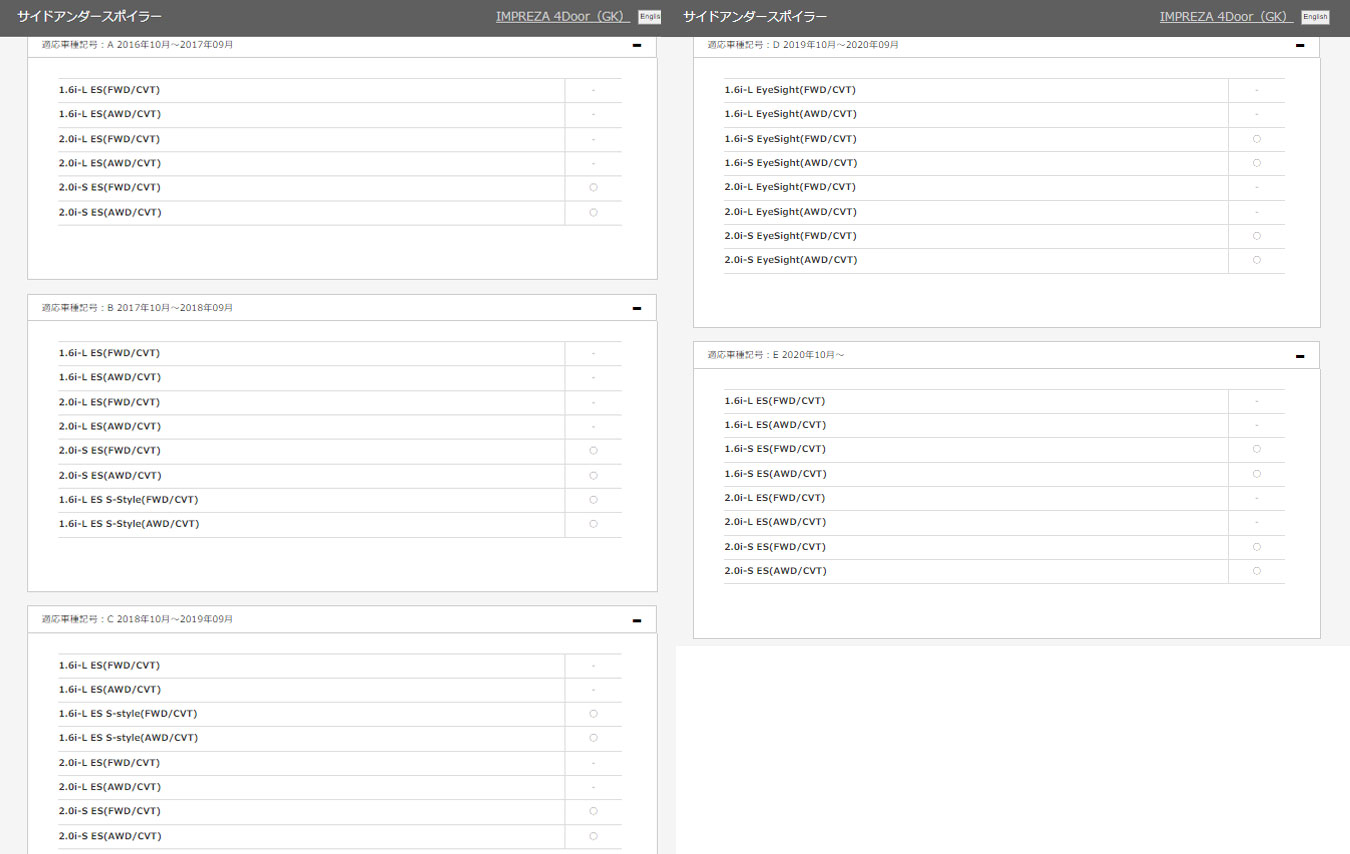This screenshot has height=854, width=1350.
Task: Click circle for 1.6i-L ES S-style(AWD/CVT) in section C
Action: (593, 738)
